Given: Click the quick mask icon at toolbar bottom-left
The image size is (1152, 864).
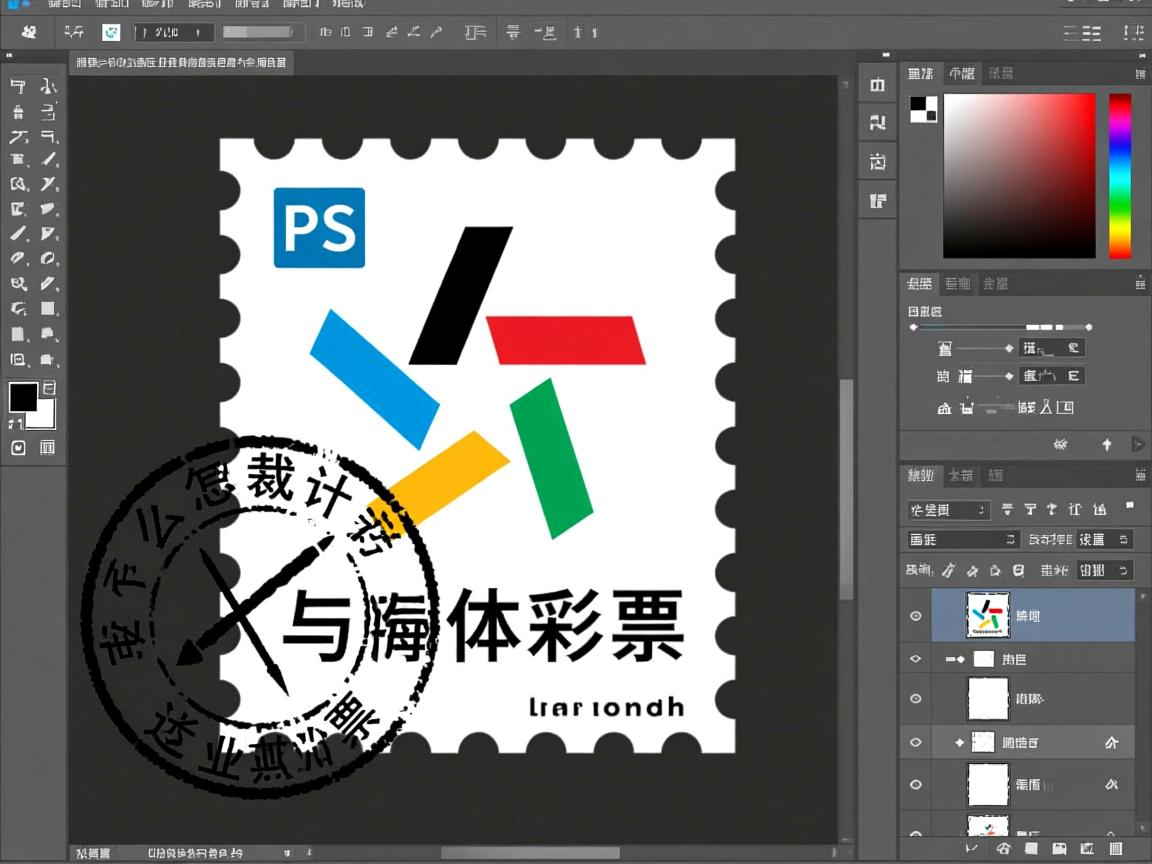Looking at the screenshot, I should (18, 448).
